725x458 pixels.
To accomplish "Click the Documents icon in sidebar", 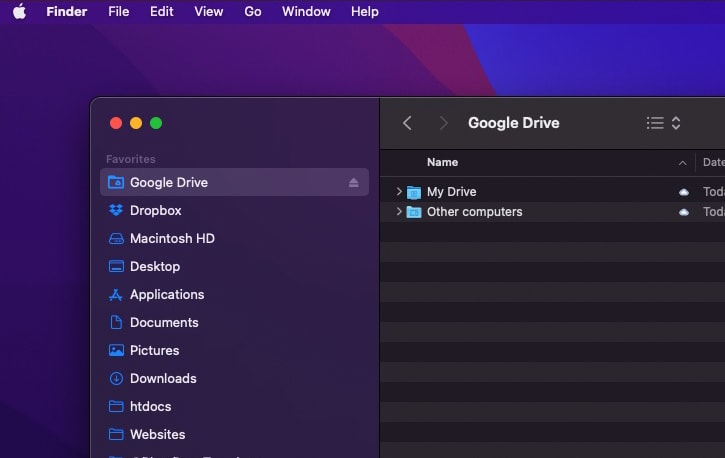I will (116, 322).
